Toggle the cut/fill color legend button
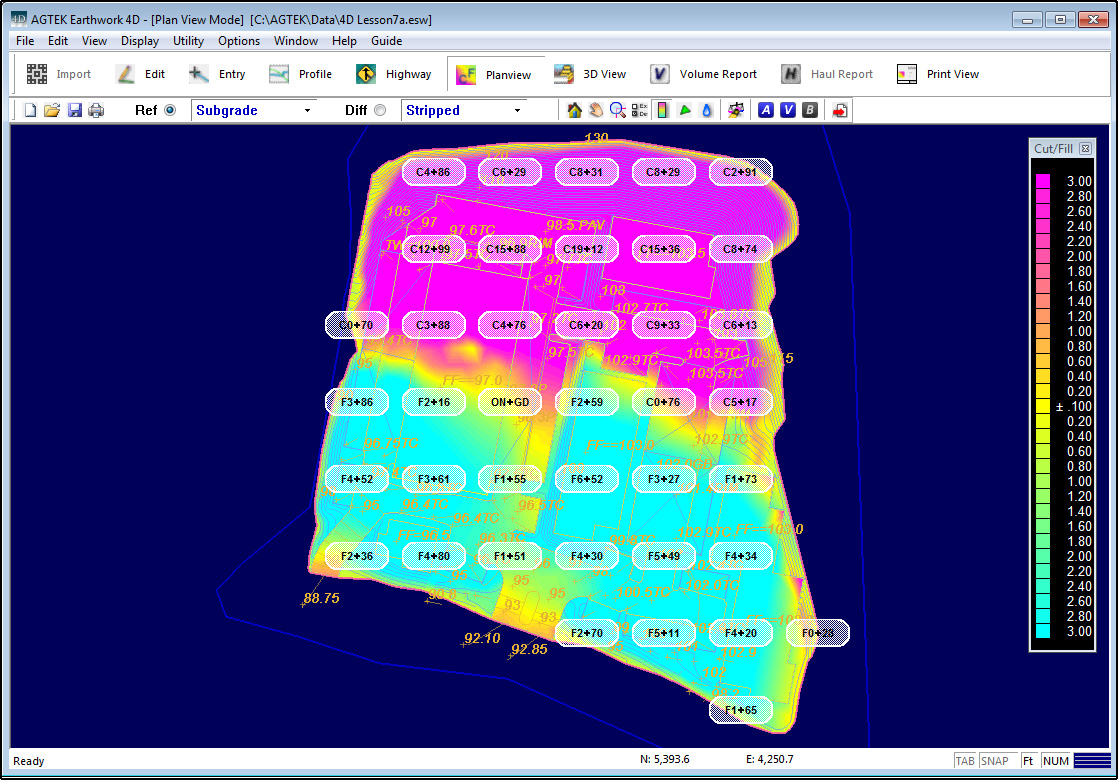The width and height of the screenshot is (1118, 780). [662, 110]
